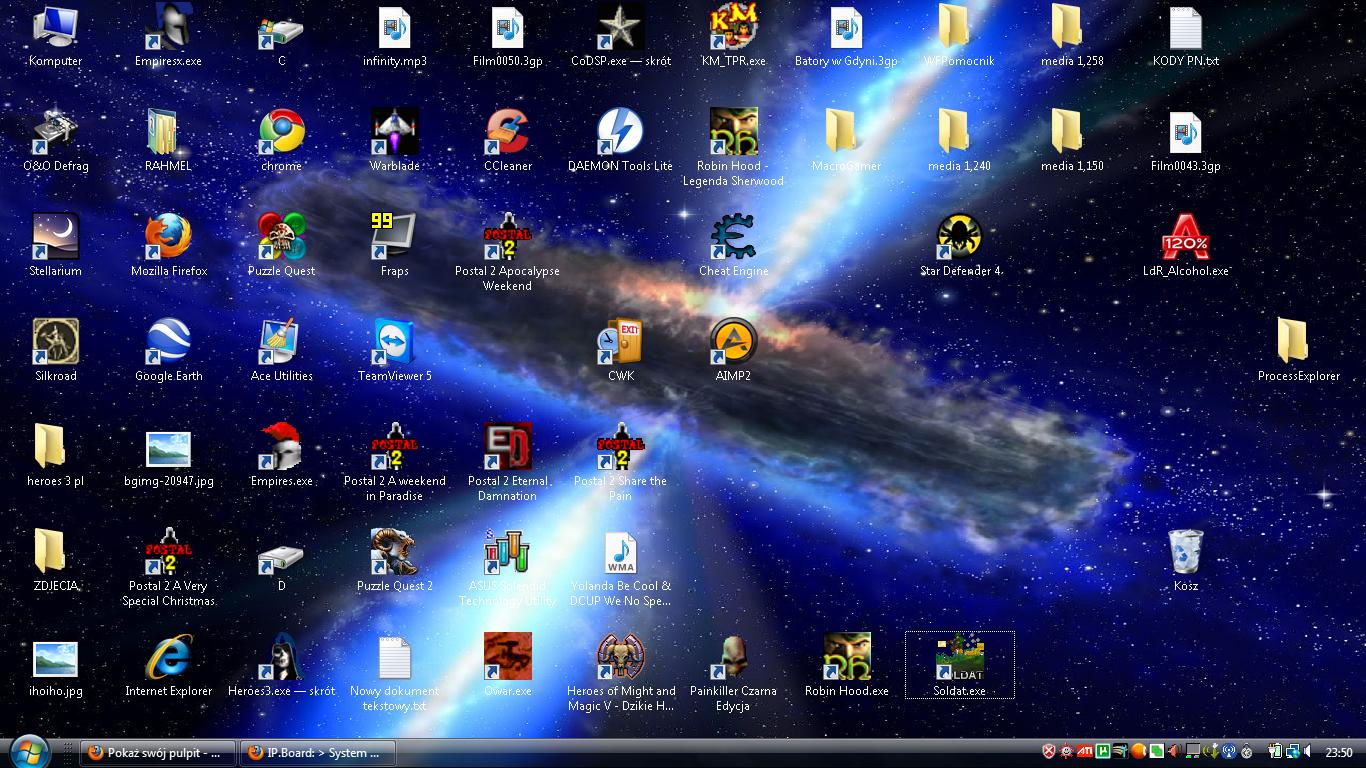
Task: Open the heroes 3 pl folder
Action: coord(55,456)
